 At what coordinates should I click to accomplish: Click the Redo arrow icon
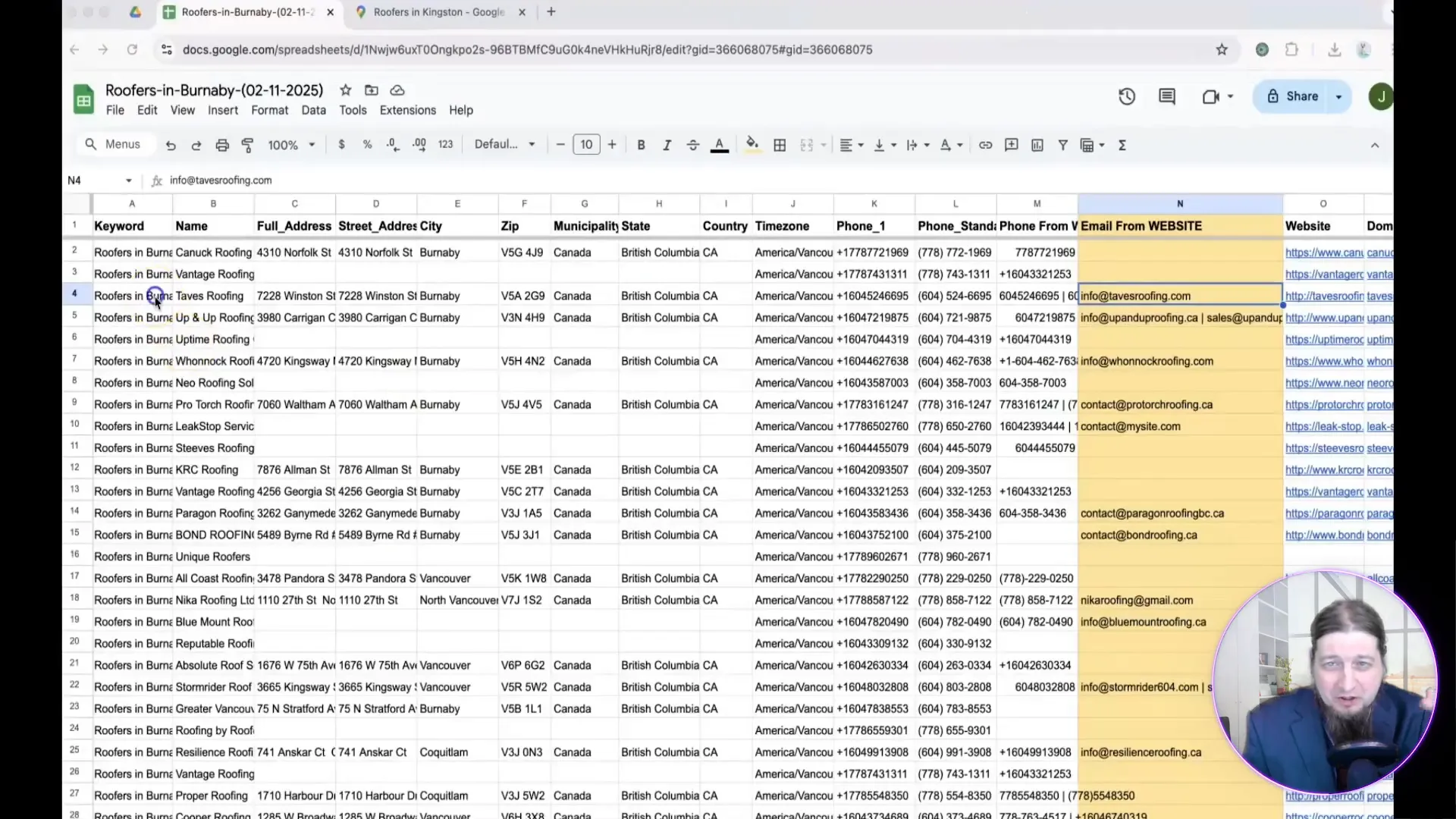pyautogui.click(x=196, y=145)
